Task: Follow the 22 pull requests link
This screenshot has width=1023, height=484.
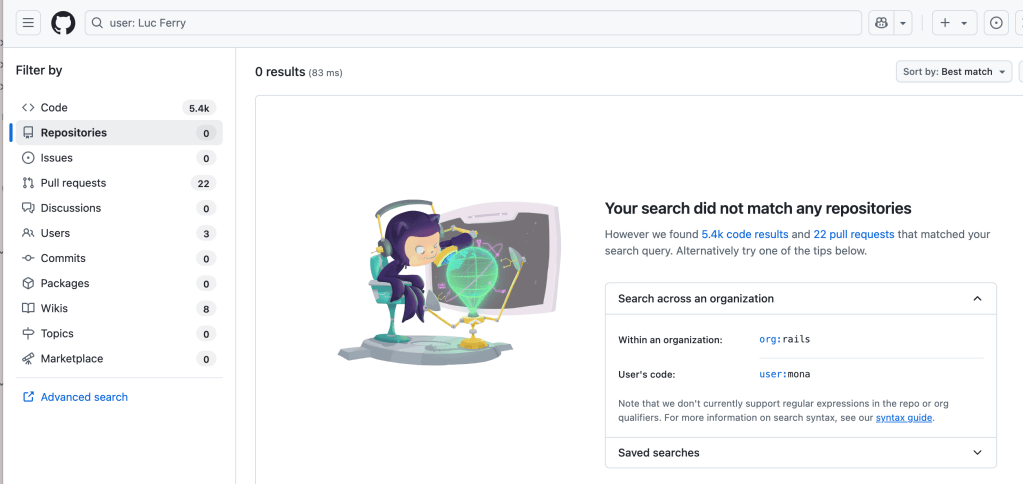Action: 853,234
